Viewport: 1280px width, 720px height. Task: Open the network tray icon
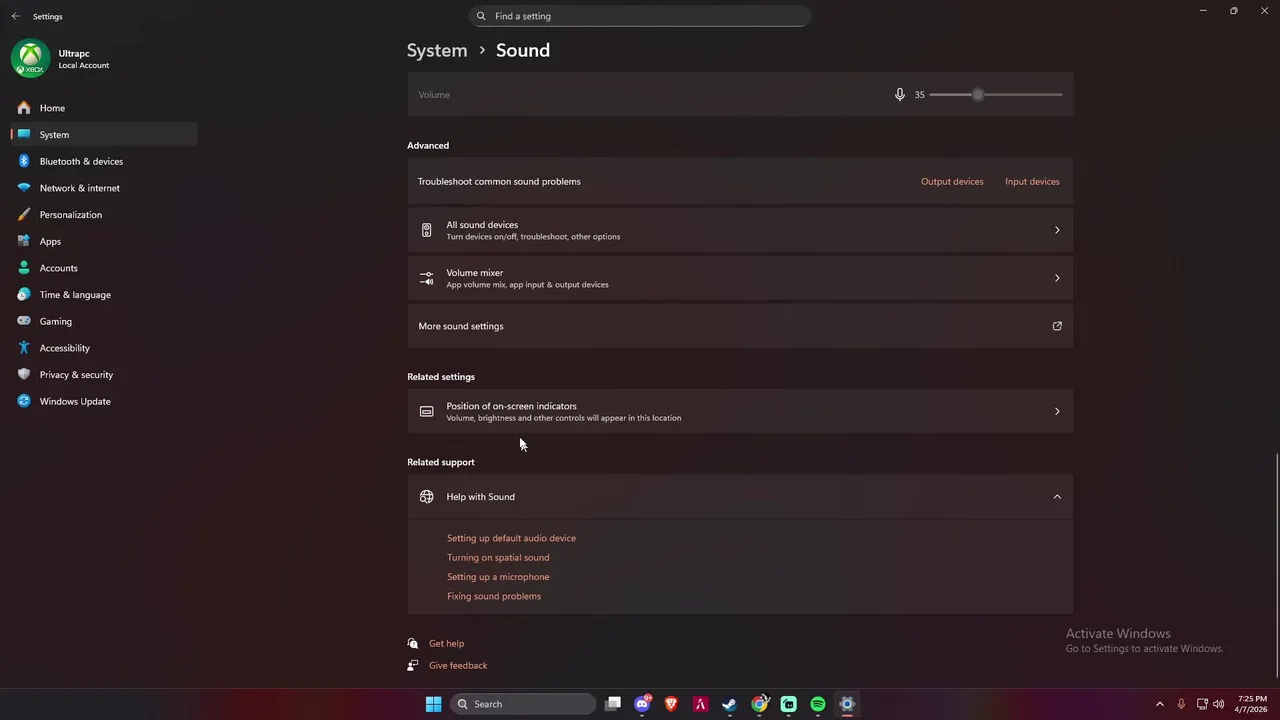tap(1202, 704)
